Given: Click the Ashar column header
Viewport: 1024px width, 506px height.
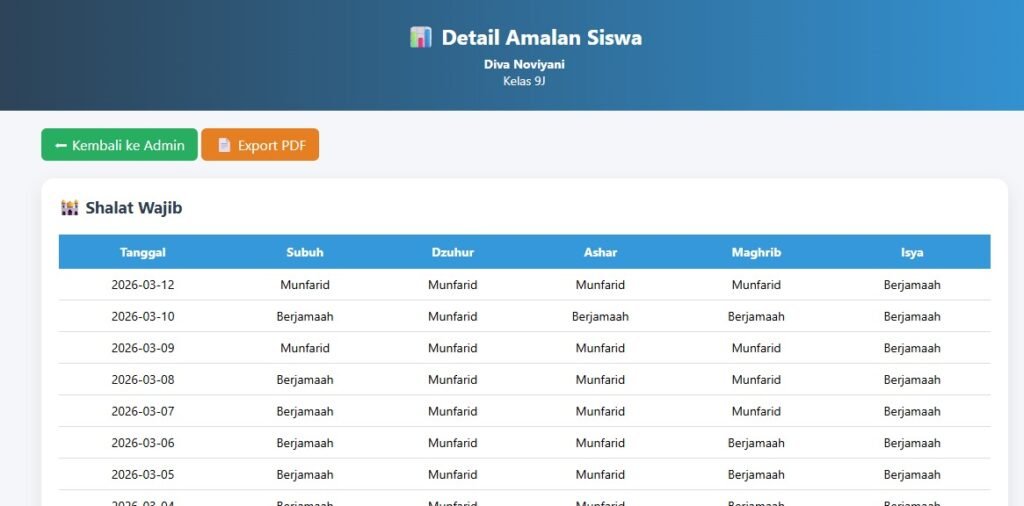Looking at the screenshot, I should coord(600,252).
